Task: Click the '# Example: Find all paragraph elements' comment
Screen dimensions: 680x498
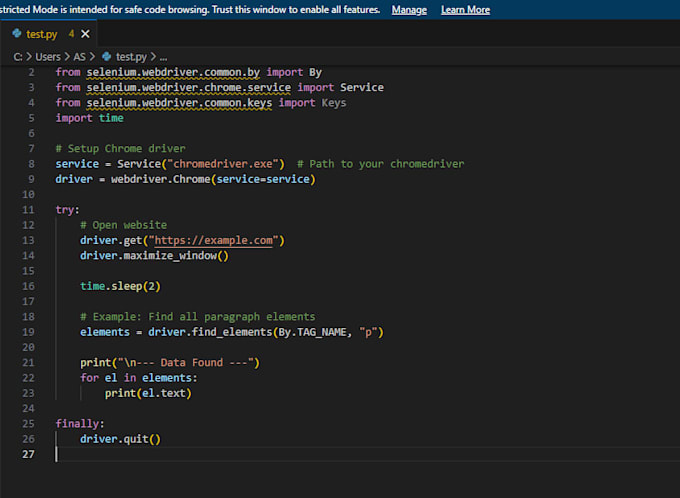Action: coord(198,317)
